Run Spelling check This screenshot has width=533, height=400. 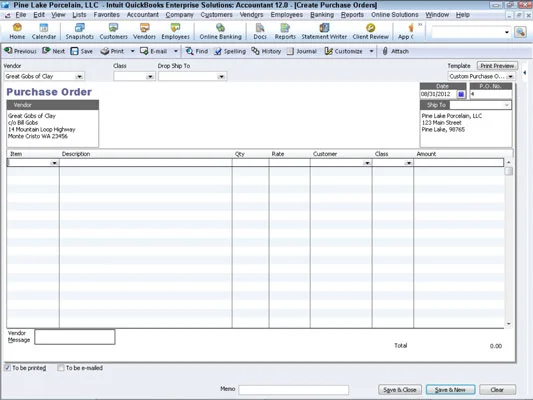(230, 51)
